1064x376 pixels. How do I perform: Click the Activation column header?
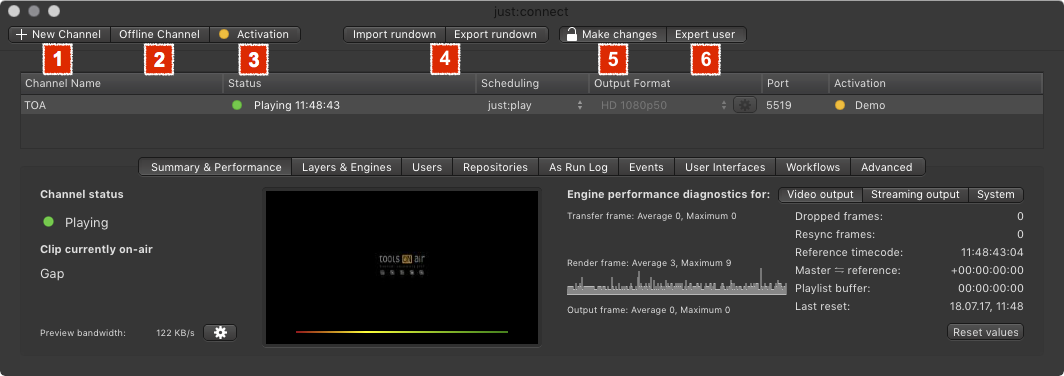936,83
